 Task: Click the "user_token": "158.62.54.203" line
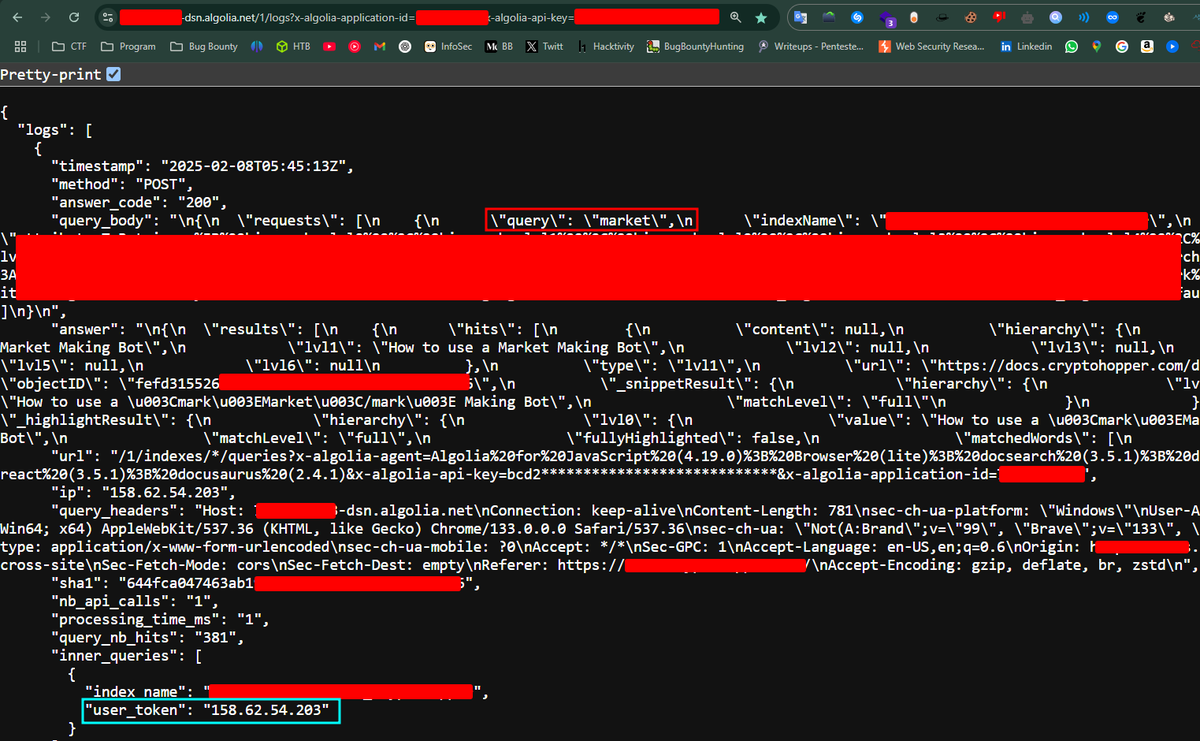point(210,711)
